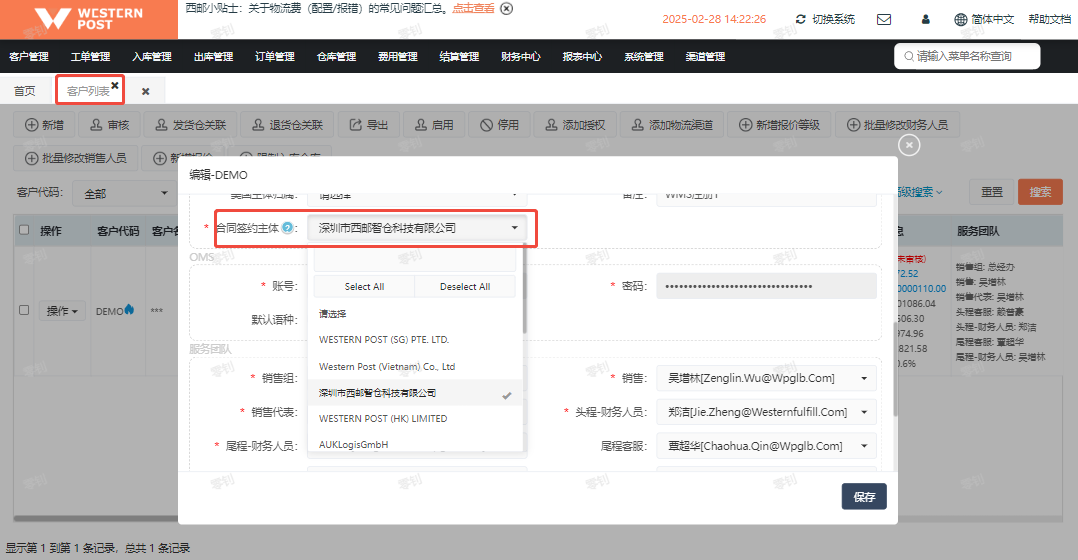Open the 结算管理 menu
This screenshot has width=1078, height=560.
click(459, 56)
